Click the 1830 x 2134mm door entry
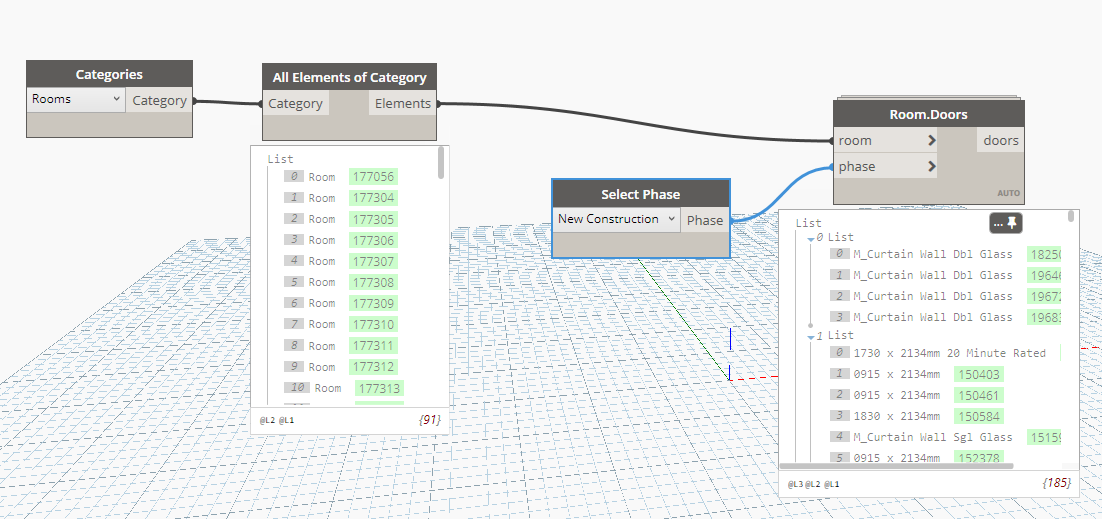 896,416
